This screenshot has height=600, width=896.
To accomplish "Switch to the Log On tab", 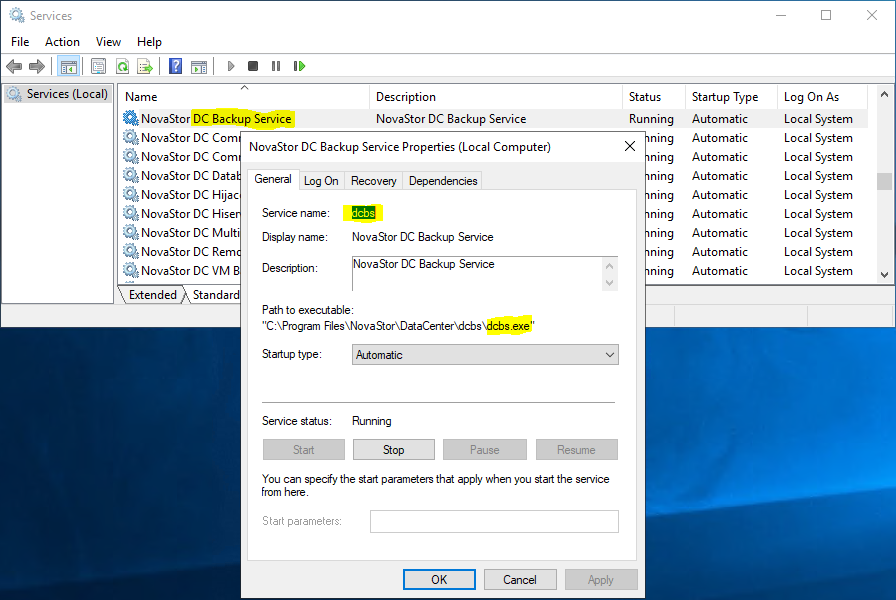I will [321, 181].
